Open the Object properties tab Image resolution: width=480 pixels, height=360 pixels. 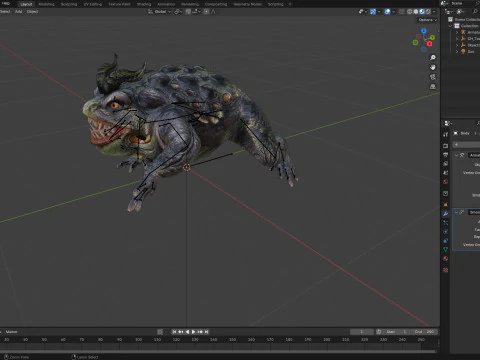[446, 205]
